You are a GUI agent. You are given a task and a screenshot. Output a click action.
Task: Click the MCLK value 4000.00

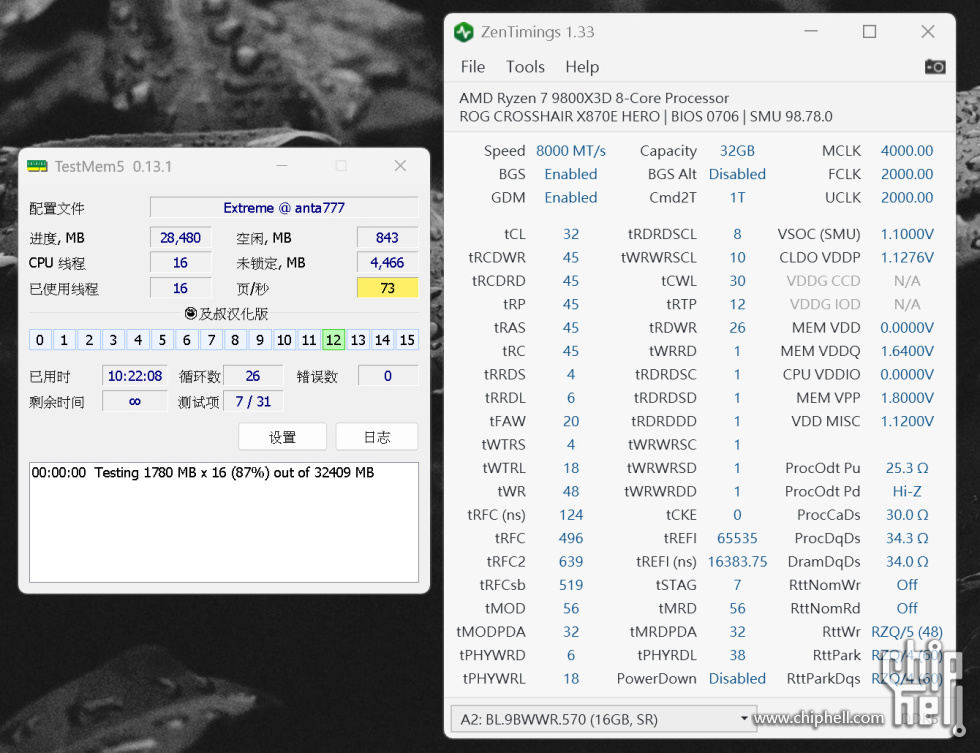[907, 151]
